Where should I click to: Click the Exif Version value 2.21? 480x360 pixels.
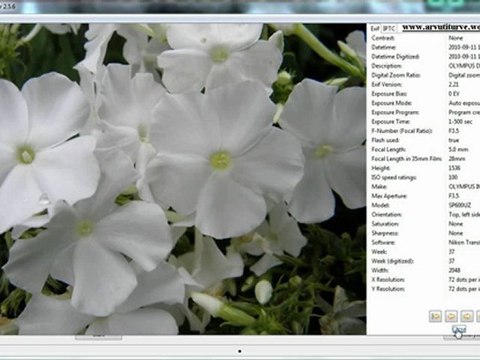click(x=454, y=85)
